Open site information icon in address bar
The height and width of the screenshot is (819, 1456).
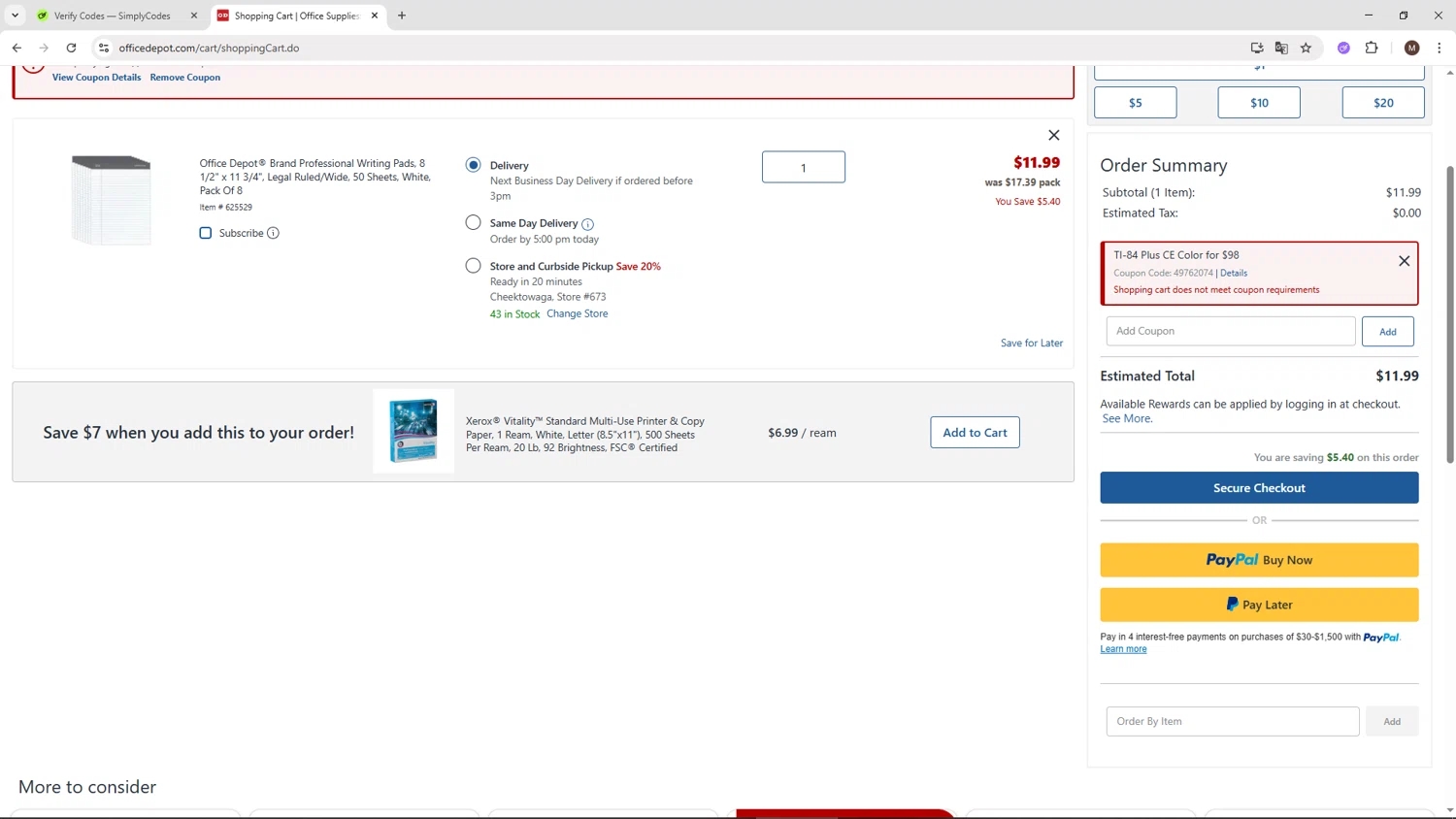click(x=104, y=48)
